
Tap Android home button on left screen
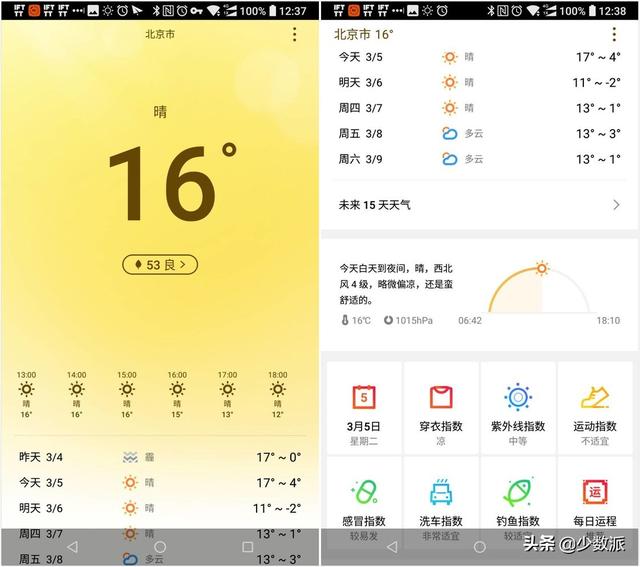pos(160,547)
